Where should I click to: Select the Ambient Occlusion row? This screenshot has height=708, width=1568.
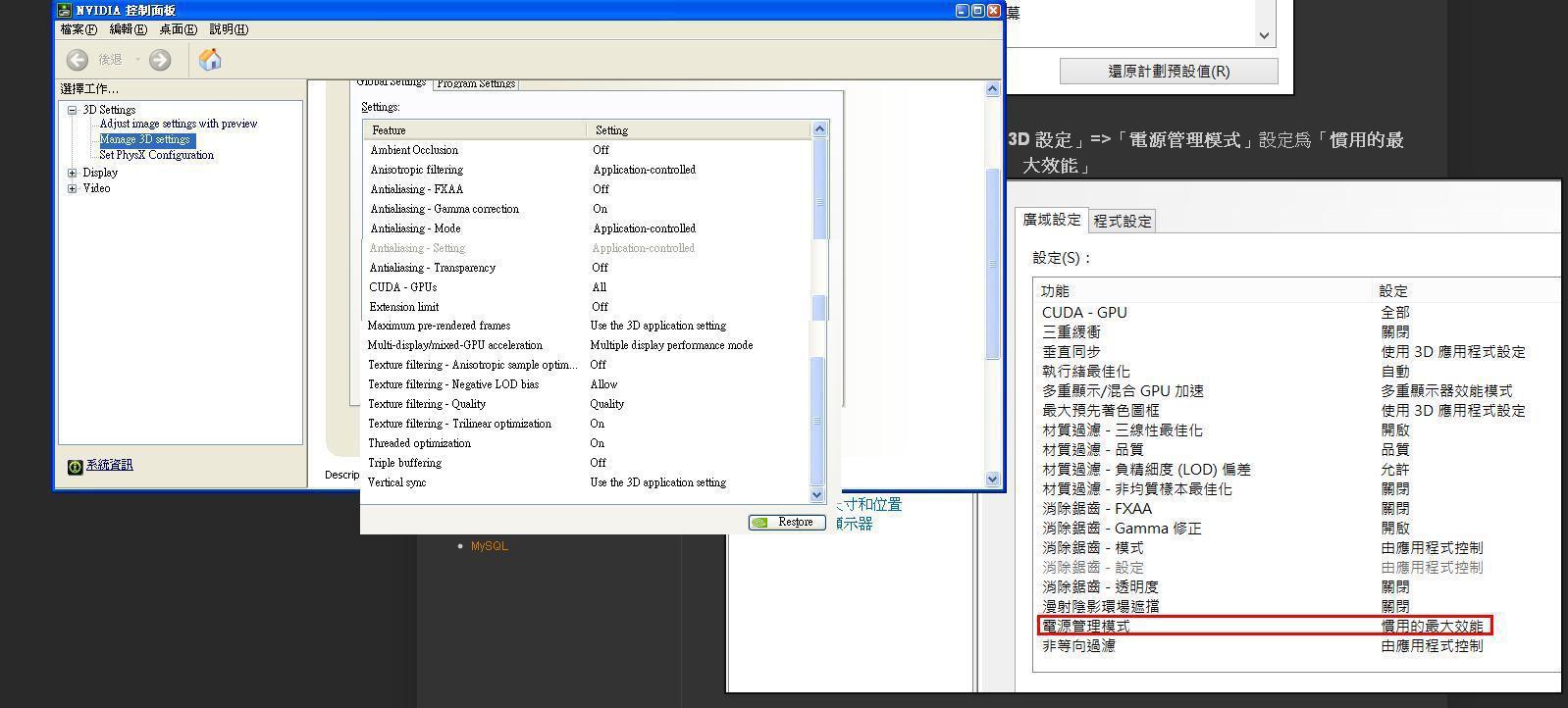[588, 150]
